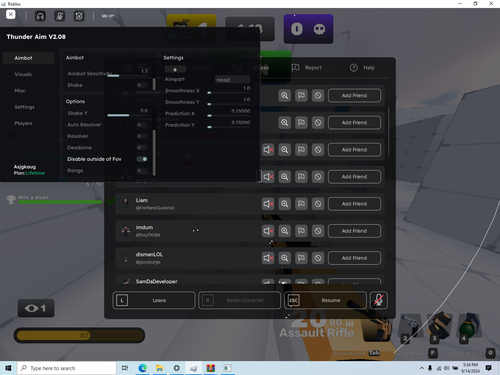Click the Windows search box
The image size is (500, 375).
pyautogui.click(x=67, y=368)
